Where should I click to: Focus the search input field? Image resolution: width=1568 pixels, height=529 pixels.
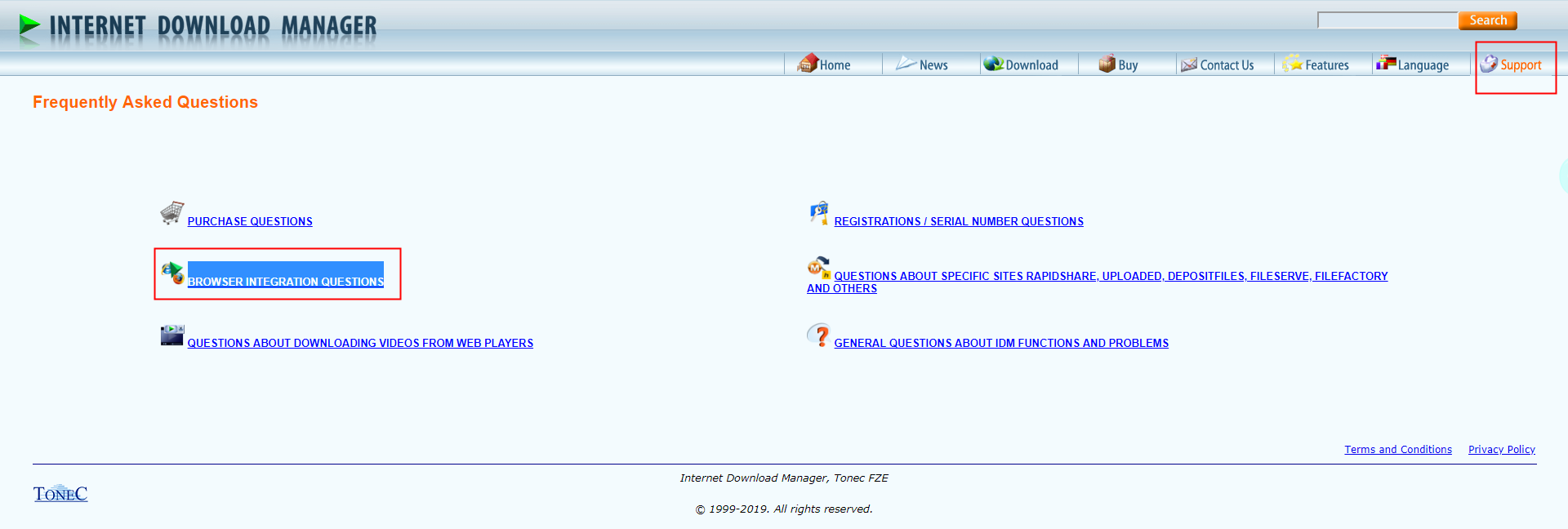(x=1388, y=20)
